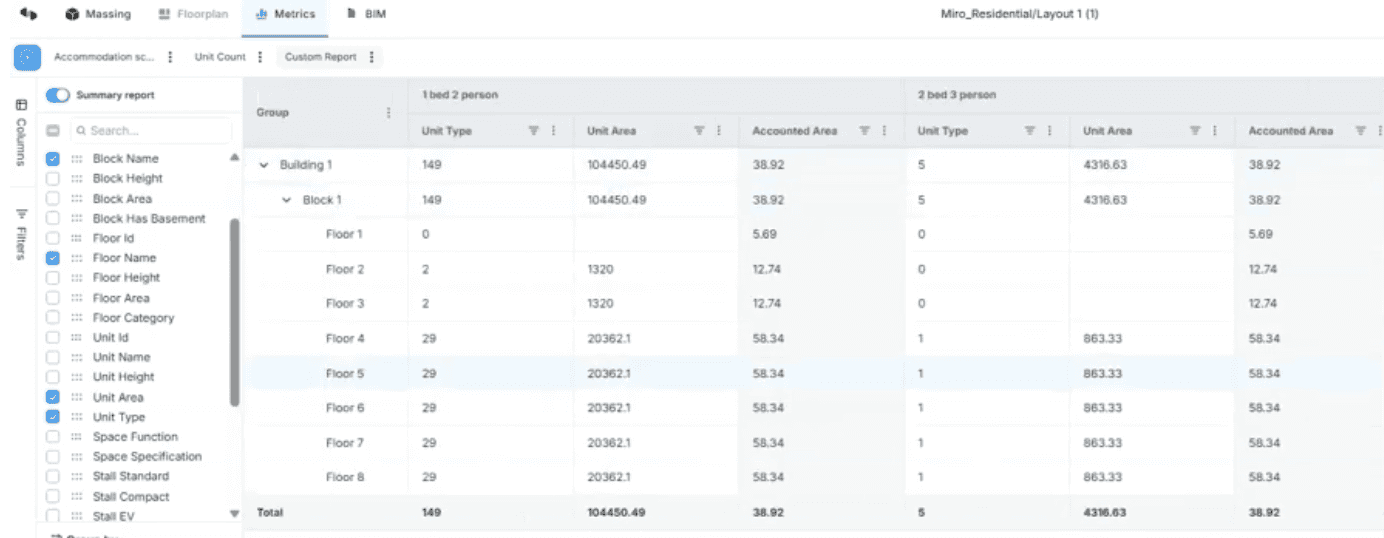Switch to the Floorplan tab
This screenshot has height=538, width=1384.
click(x=194, y=15)
